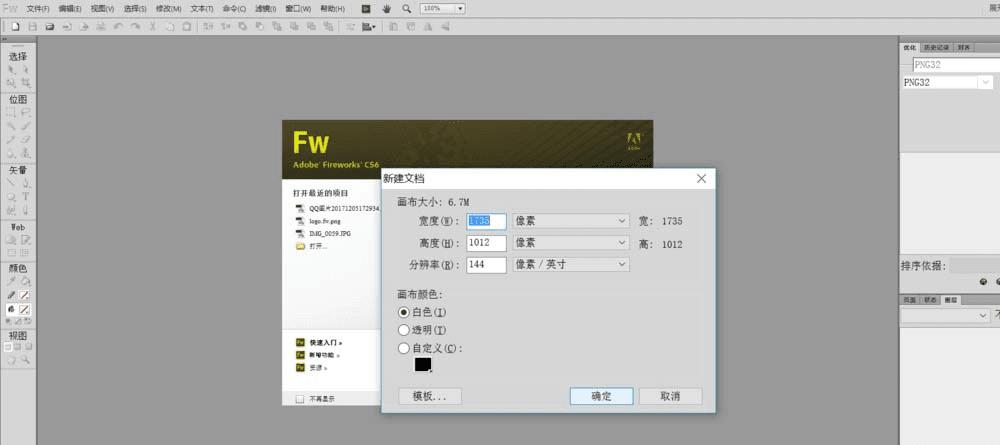Switch to Standard Screen view mode
This screenshot has height=445, width=1000.
click(8, 347)
